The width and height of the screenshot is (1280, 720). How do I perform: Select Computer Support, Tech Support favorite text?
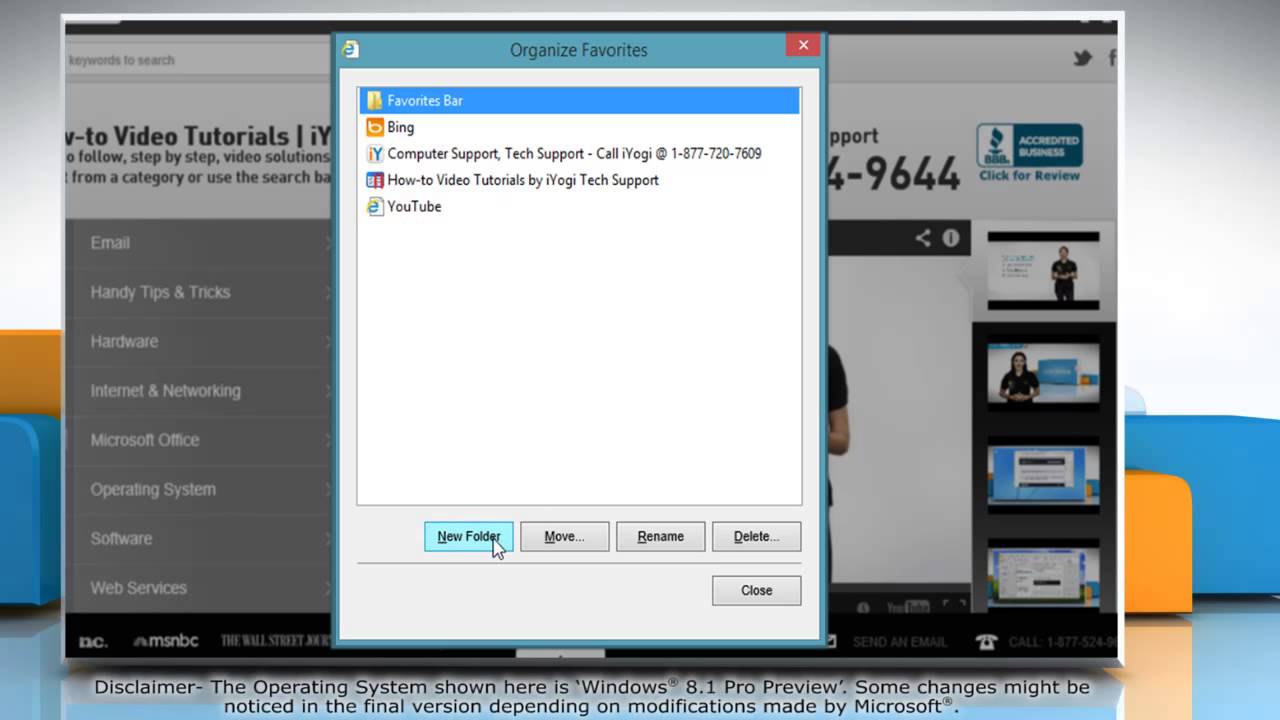click(x=574, y=154)
